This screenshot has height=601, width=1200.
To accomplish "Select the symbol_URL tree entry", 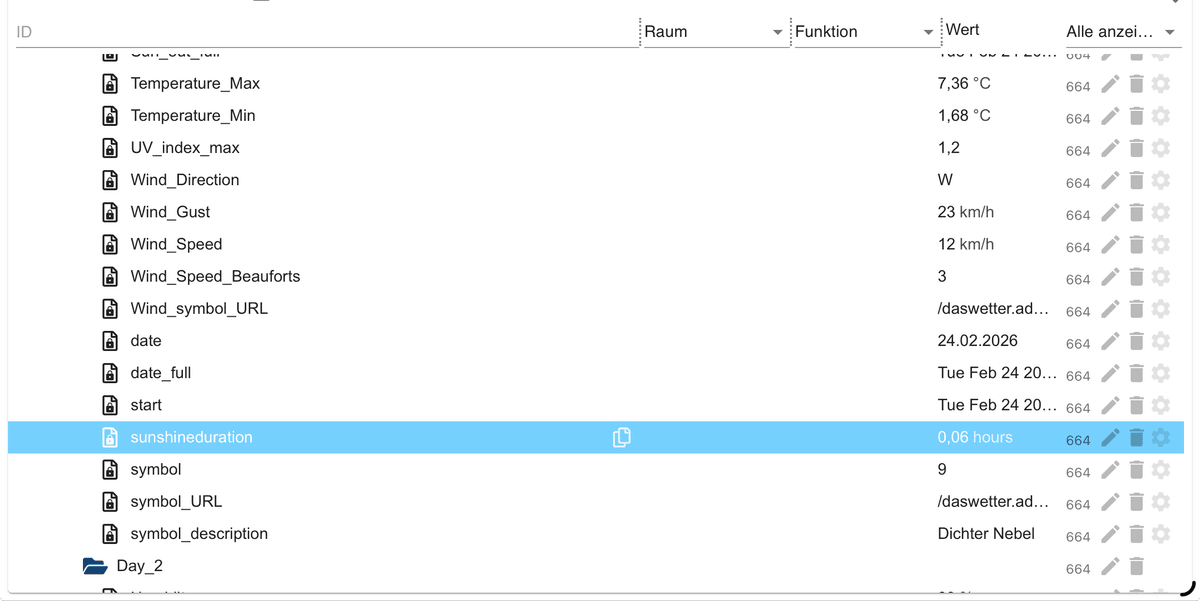I will click(176, 502).
